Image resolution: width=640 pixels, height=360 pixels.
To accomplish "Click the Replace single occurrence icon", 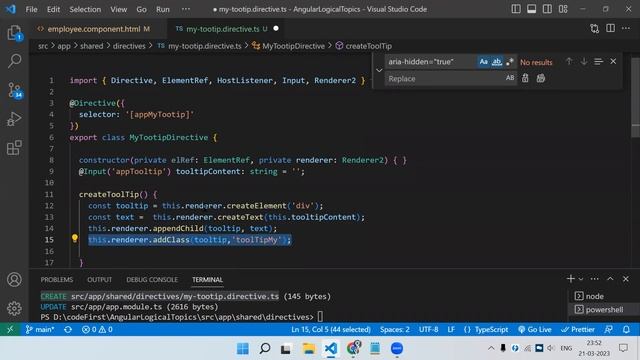I will (x=525, y=78).
